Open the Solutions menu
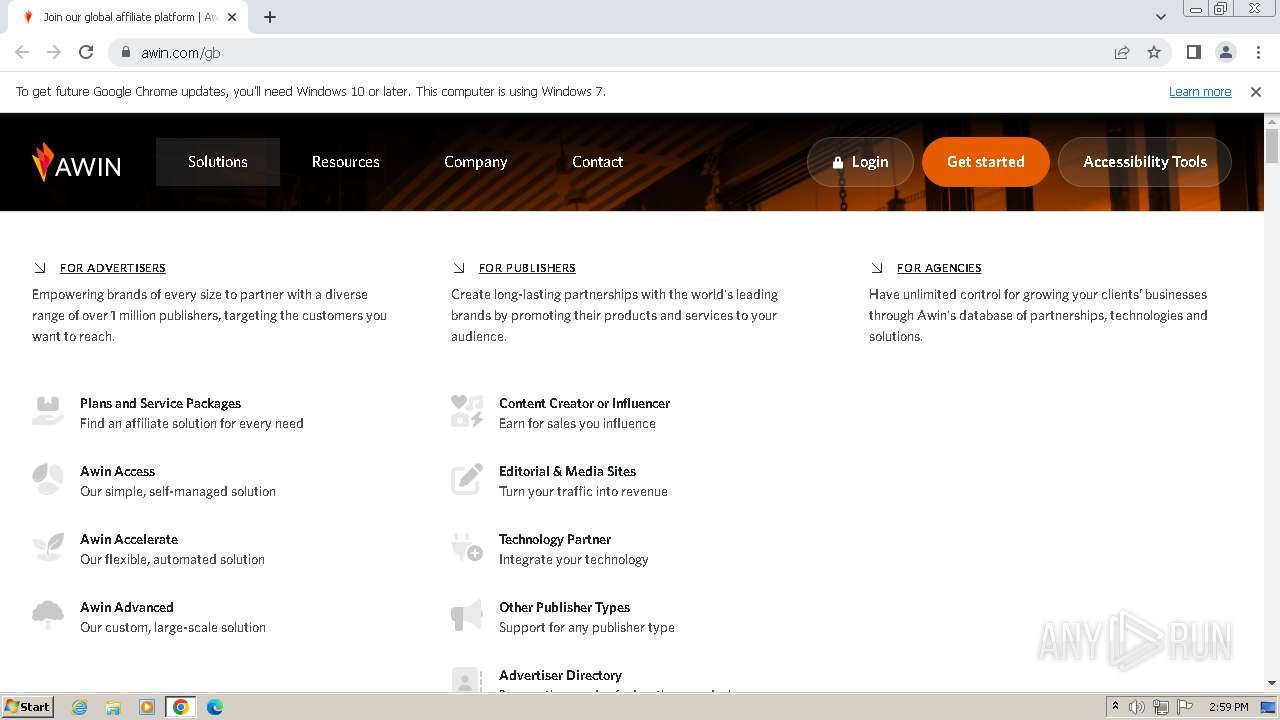 218,162
